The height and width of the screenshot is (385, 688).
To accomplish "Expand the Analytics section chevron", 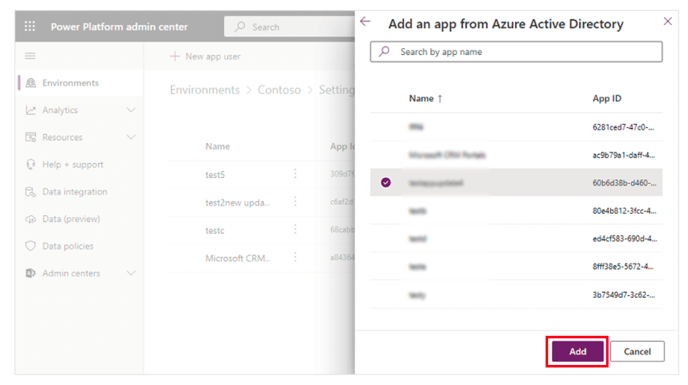I will [x=131, y=110].
